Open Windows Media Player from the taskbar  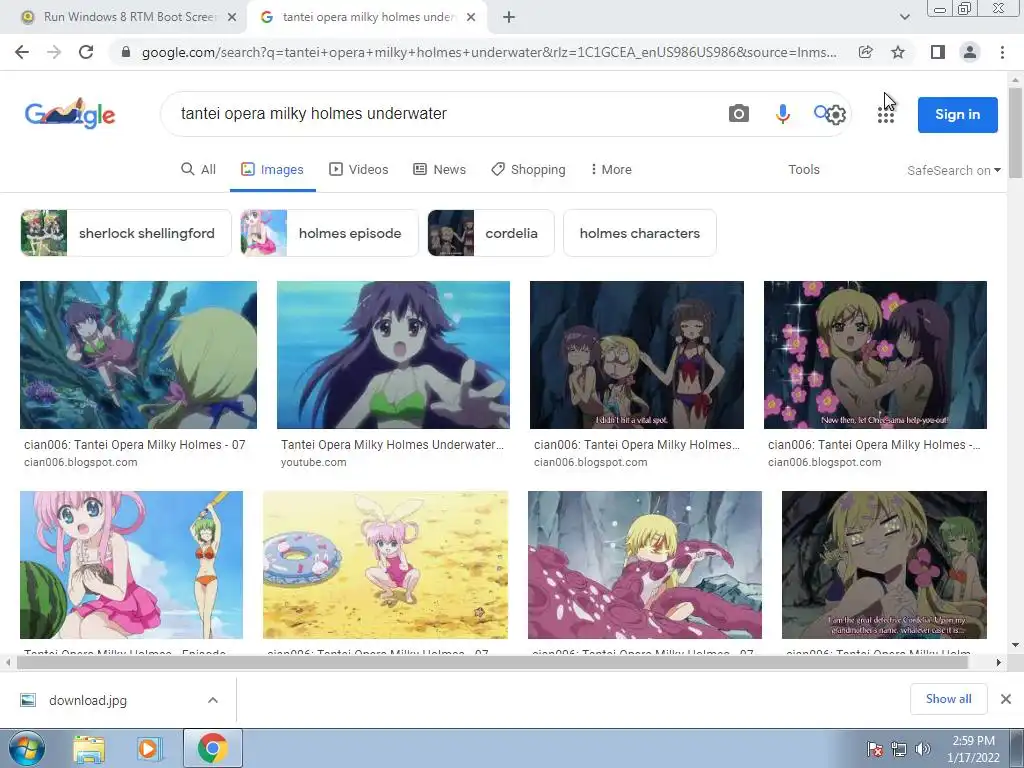coord(148,749)
